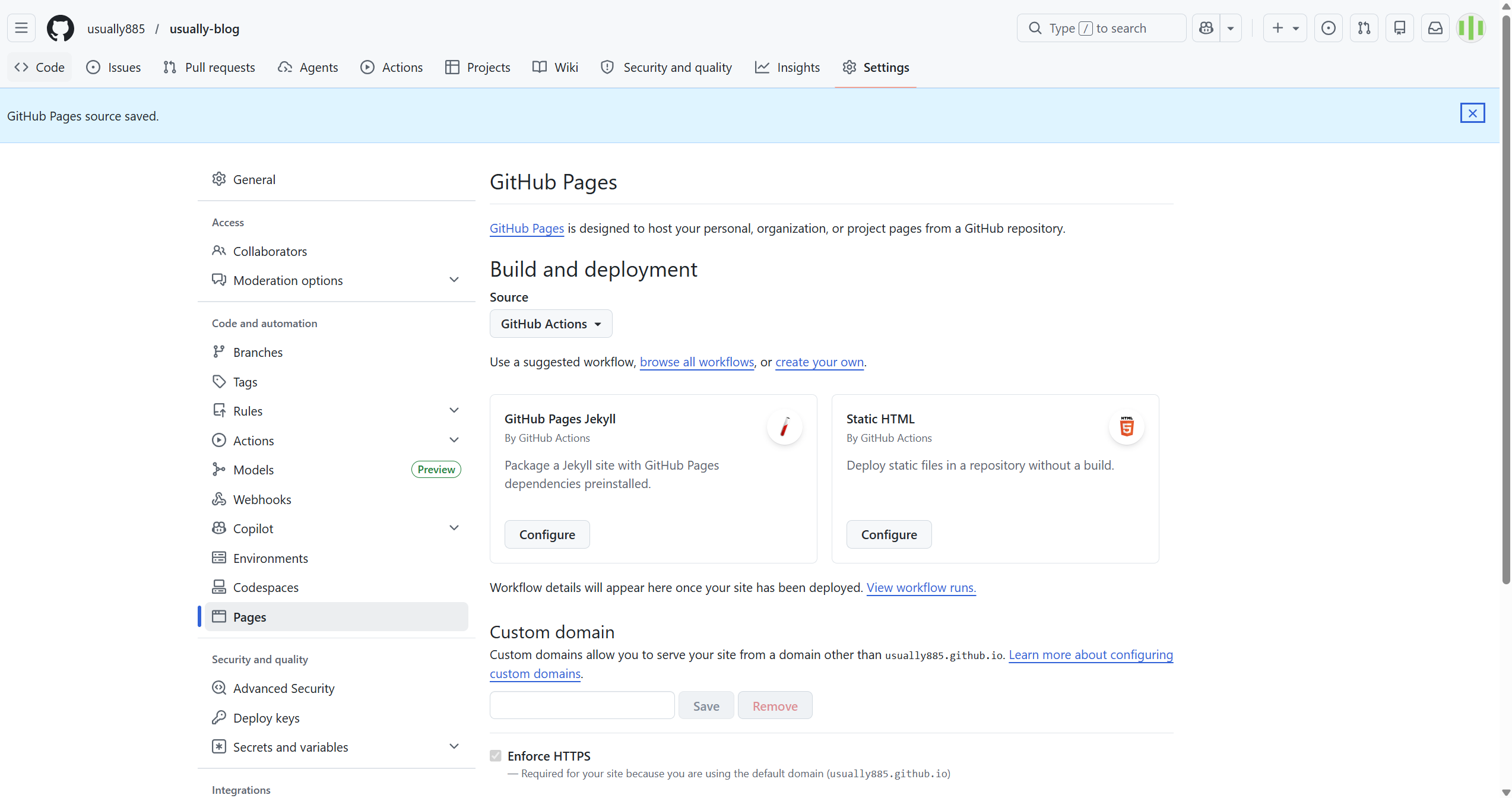Open the GitHub Actions source dropdown

[551, 324]
